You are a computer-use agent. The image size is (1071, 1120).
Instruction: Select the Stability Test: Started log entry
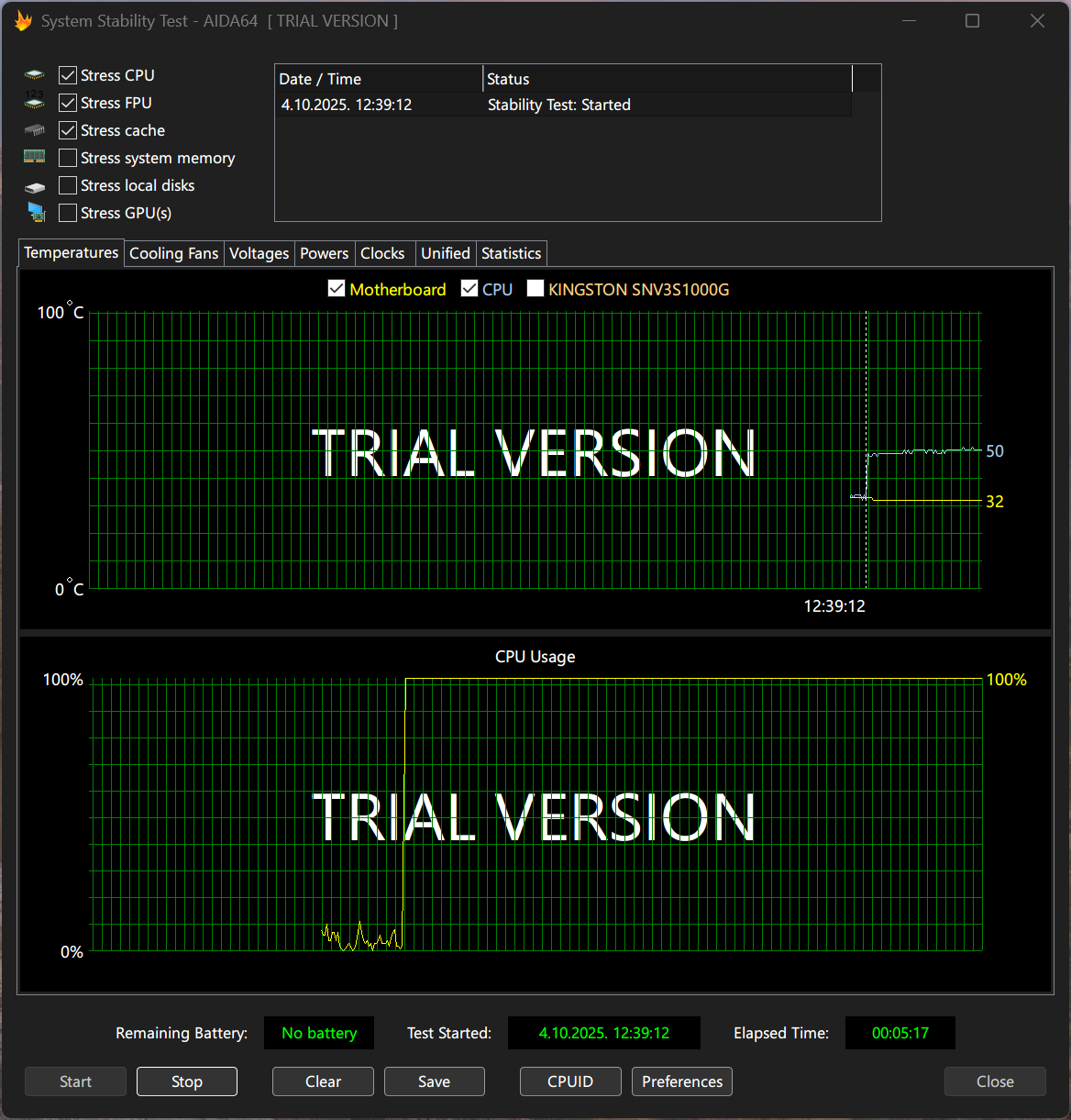click(558, 105)
